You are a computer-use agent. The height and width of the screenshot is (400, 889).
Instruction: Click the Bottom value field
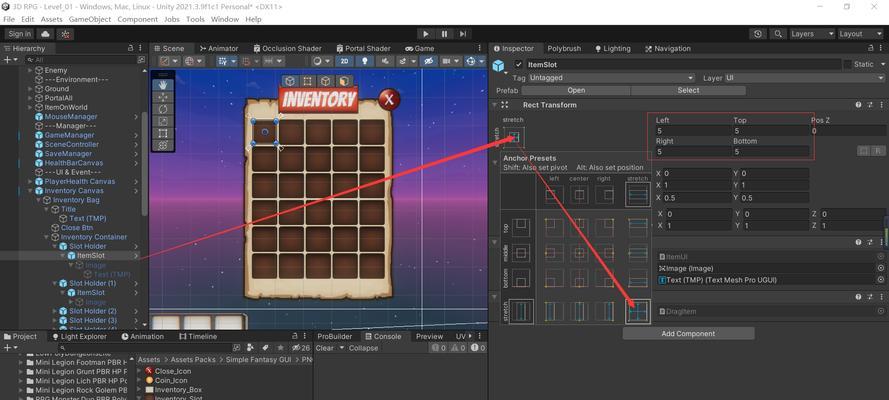click(771, 152)
